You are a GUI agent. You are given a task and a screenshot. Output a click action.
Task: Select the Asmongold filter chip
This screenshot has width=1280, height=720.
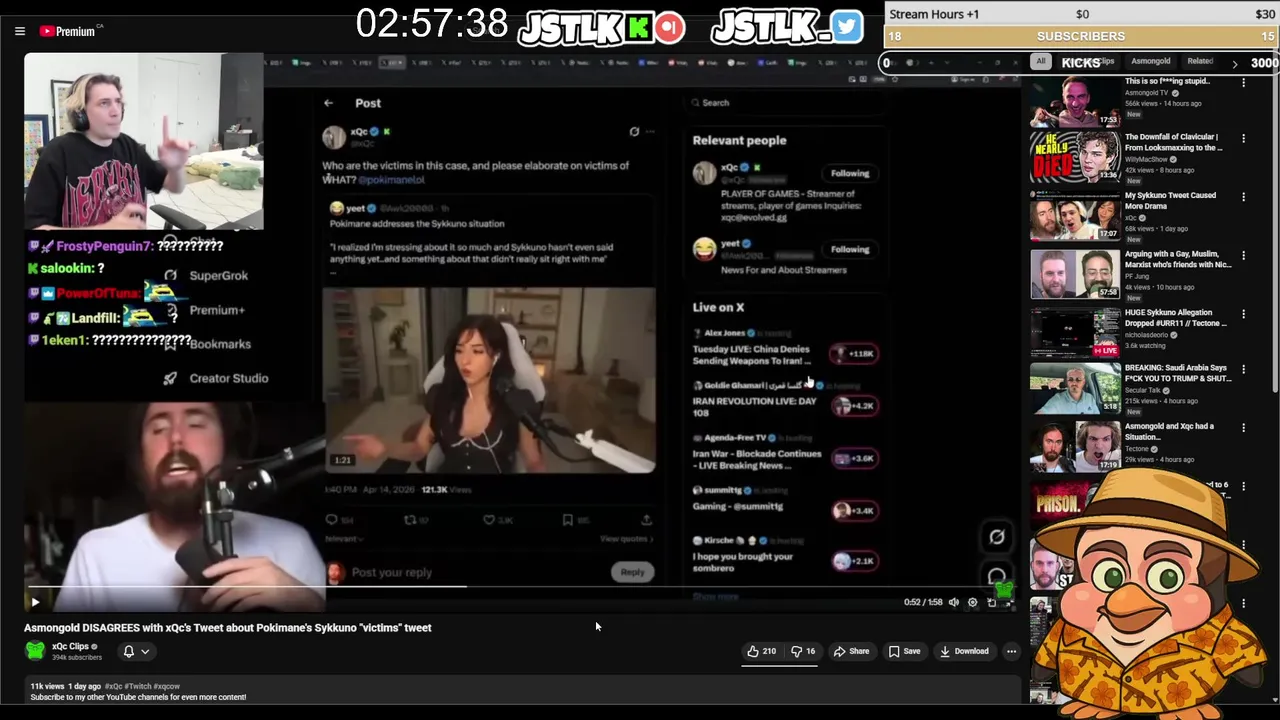[1150, 62]
